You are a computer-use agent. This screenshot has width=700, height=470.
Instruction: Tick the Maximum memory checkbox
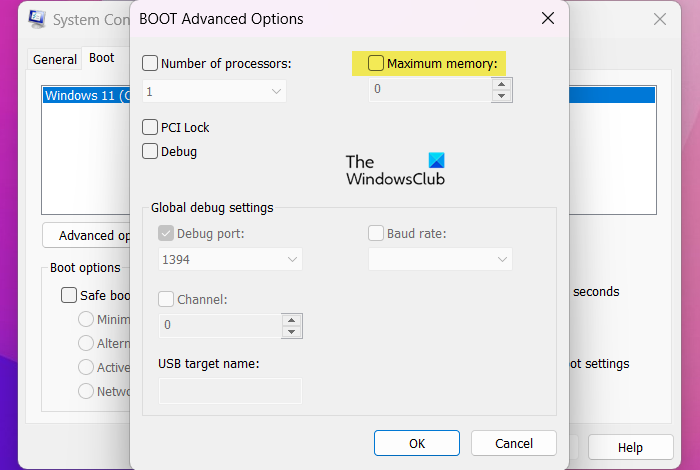tap(376, 63)
